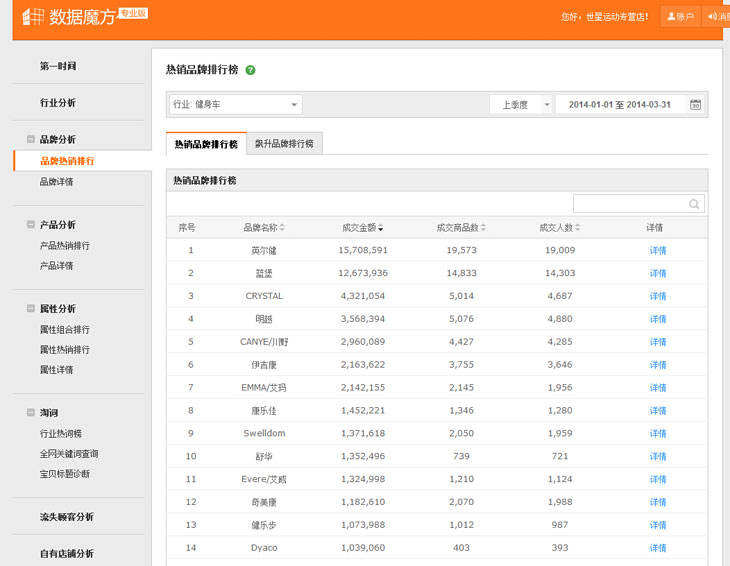Collapse the 淘词 sidebar section
Viewport: 730px width, 566px height.
(31, 412)
